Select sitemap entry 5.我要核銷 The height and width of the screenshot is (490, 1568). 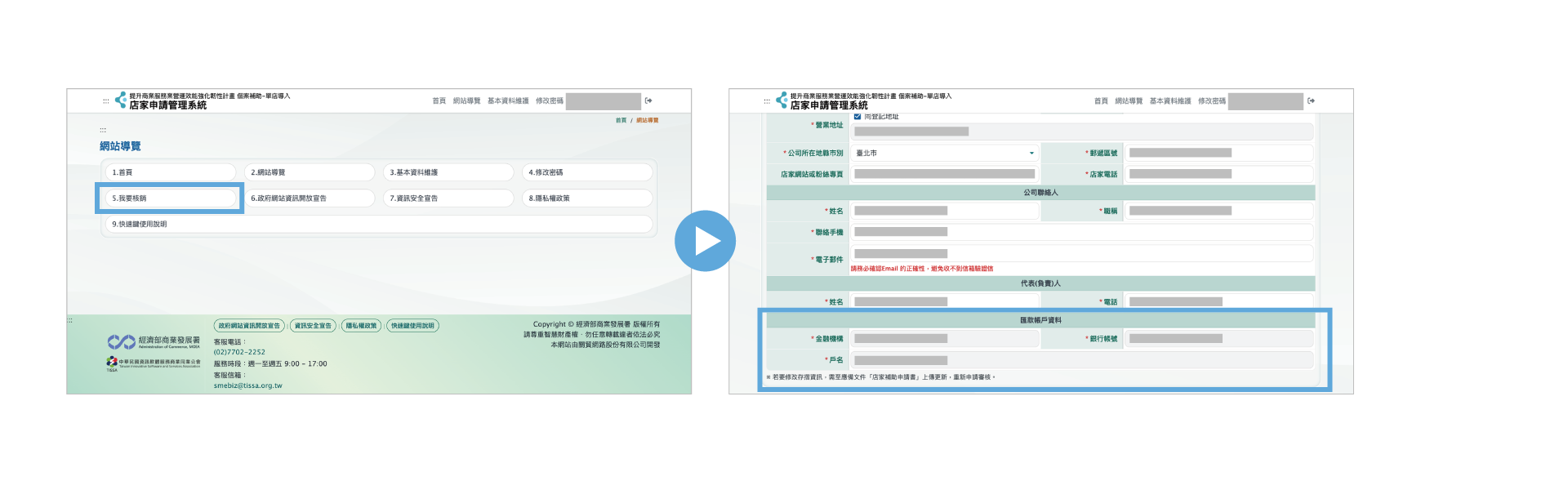point(171,198)
